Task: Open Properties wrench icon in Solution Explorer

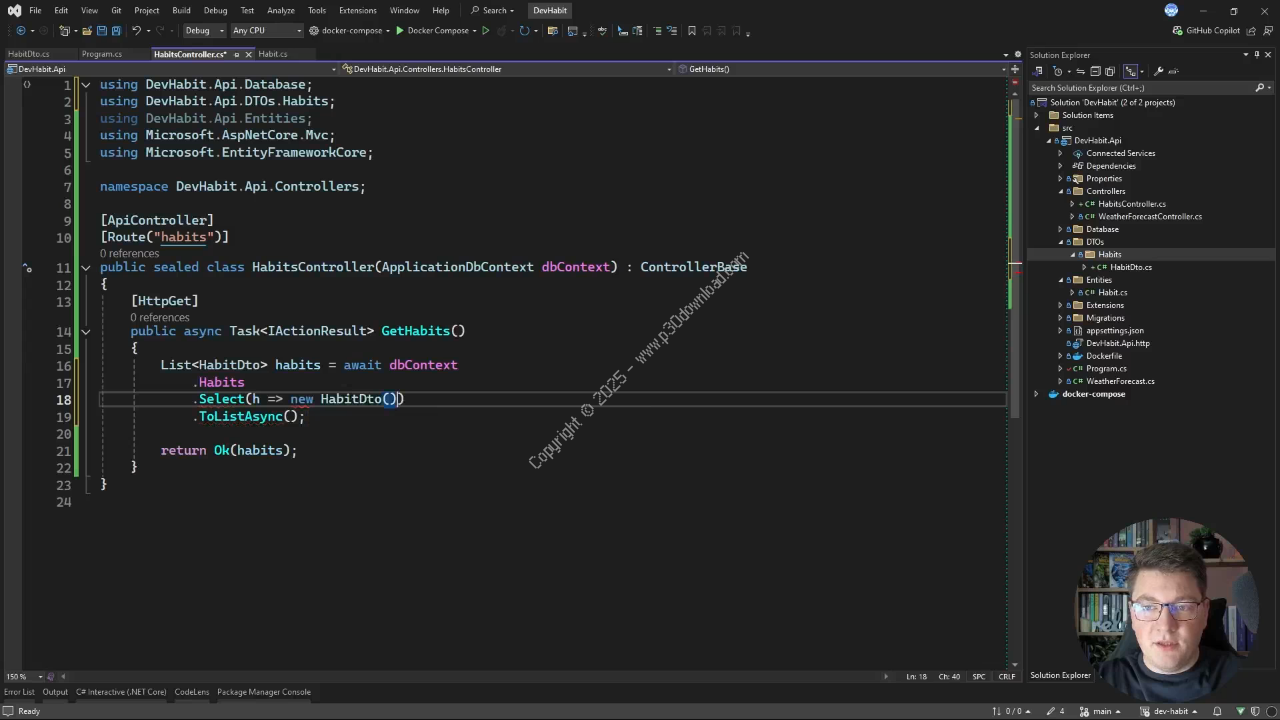Action: point(1158,71)
